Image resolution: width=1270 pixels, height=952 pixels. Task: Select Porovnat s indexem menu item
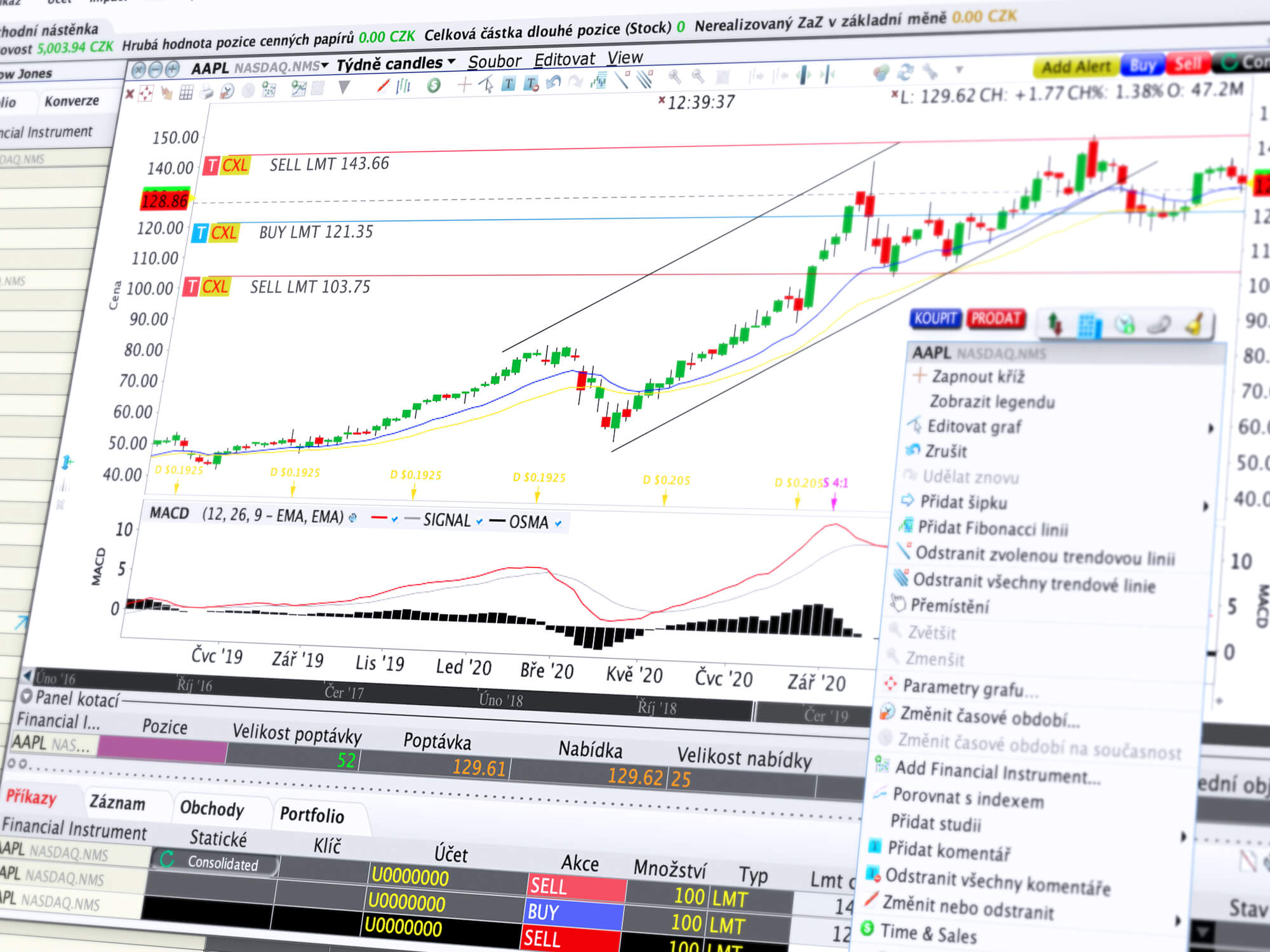(968, 798)
